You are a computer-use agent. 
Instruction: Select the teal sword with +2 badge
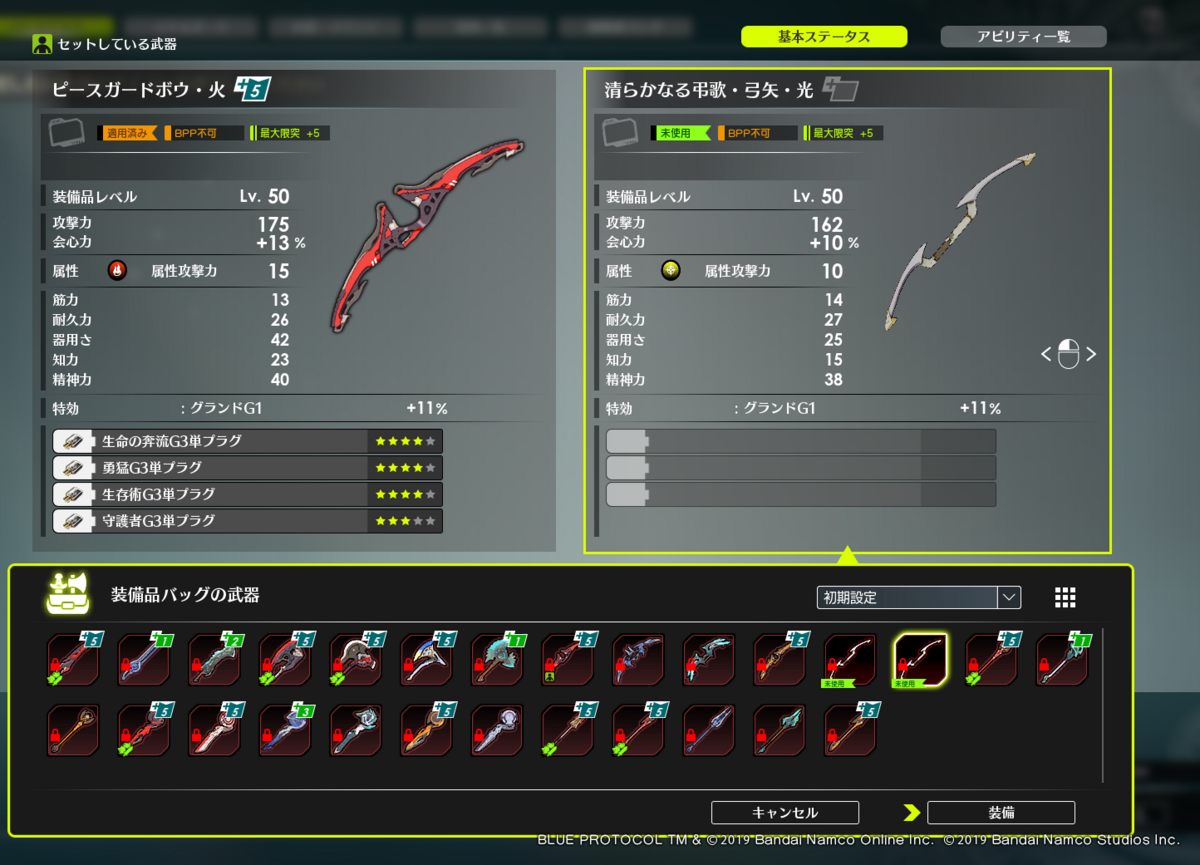click(x=215, y=660)
